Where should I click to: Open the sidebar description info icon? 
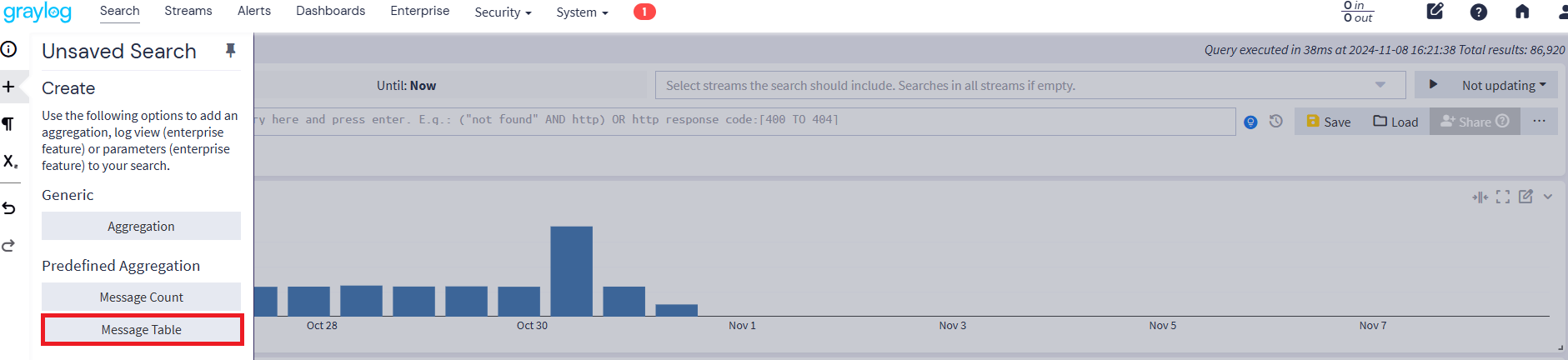pyautogui.click(x=9, y=49)
